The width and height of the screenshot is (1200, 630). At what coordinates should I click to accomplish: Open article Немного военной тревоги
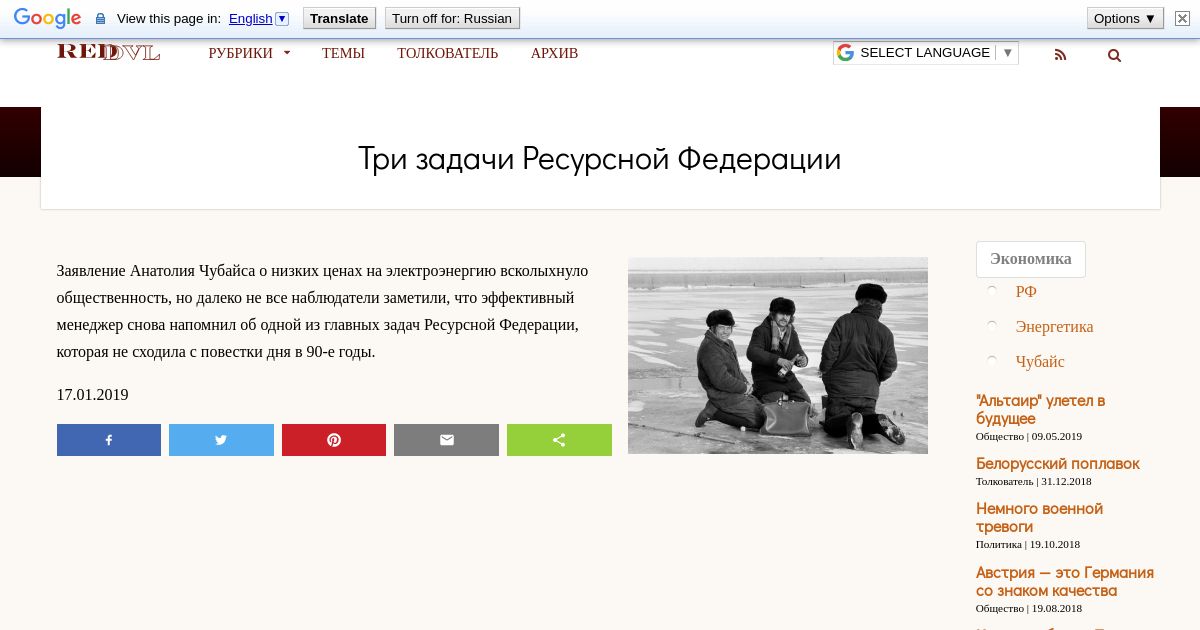1039,518
